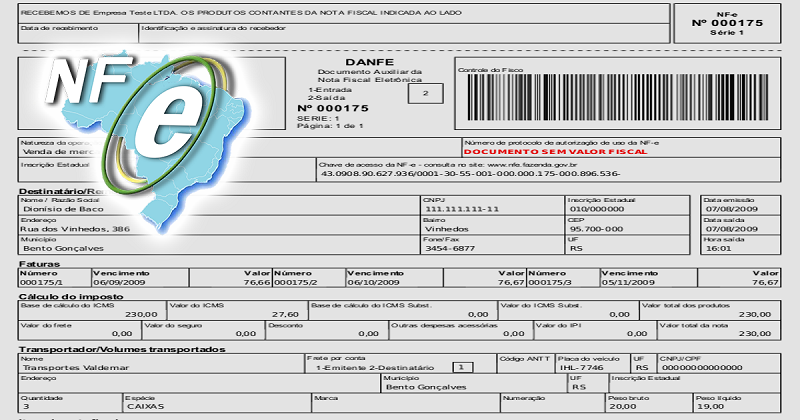800x420 pixels.
Task: Select the carrier name Transportes Valdemar
Action: (76, 367)
